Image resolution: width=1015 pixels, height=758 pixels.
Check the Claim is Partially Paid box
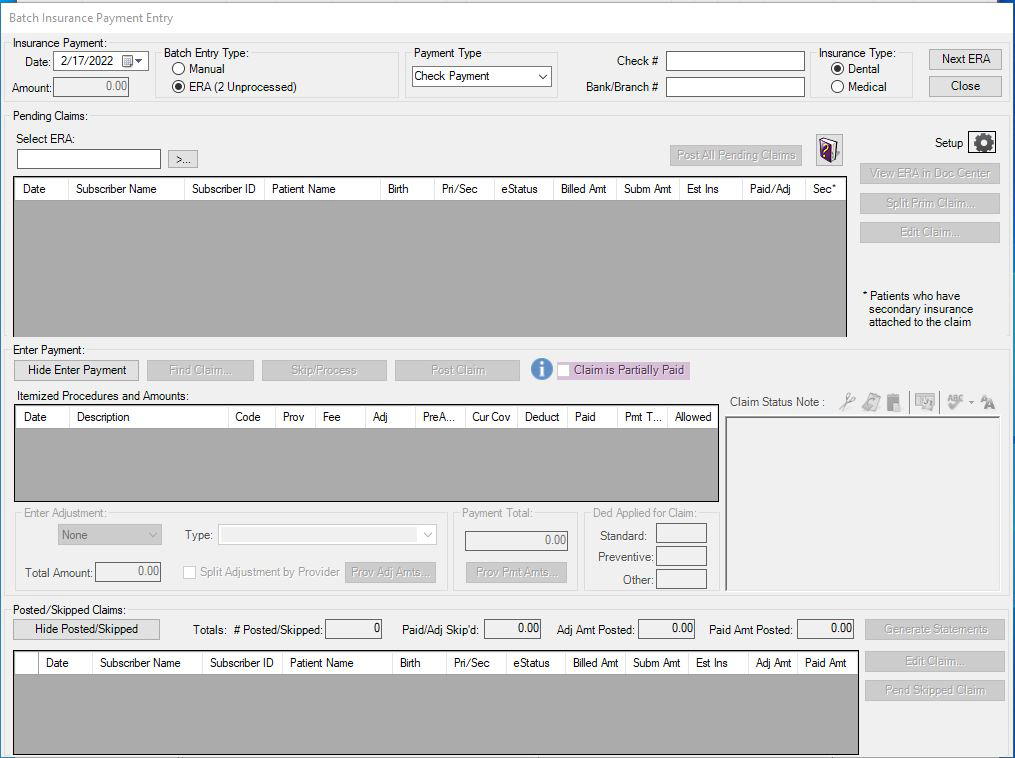(x=564, y=370)
